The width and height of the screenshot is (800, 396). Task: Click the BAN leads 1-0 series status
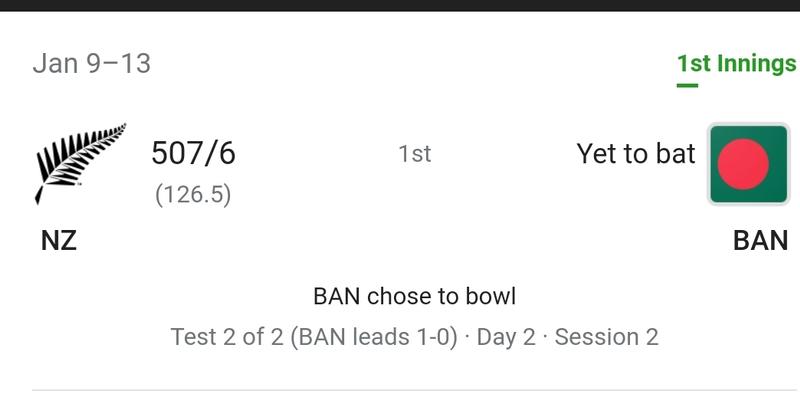pyautogui.click(x=373, y=337)
